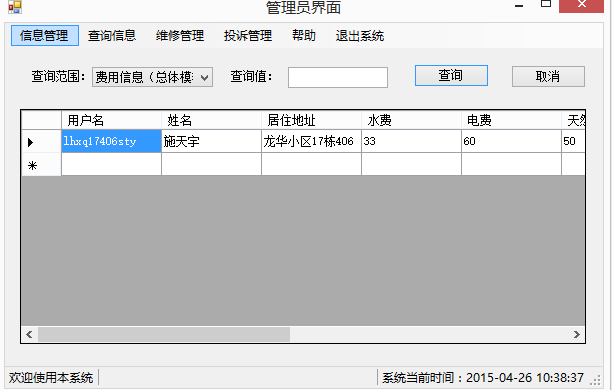Select the cell with value 50
The height and width of the screenshot is (390, 612).
tap(573, 141)
